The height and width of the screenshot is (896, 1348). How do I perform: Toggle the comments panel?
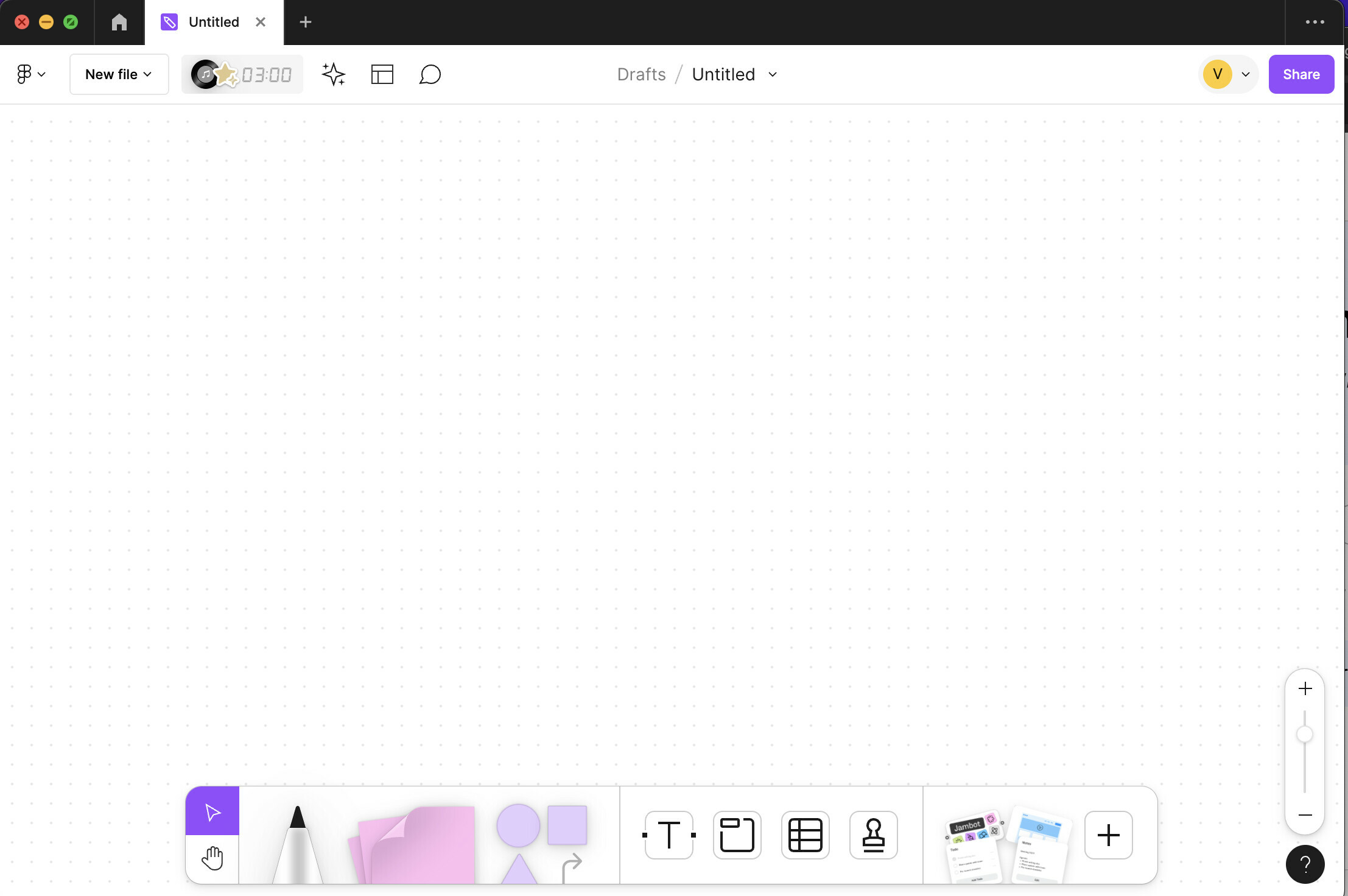(430, 74)
